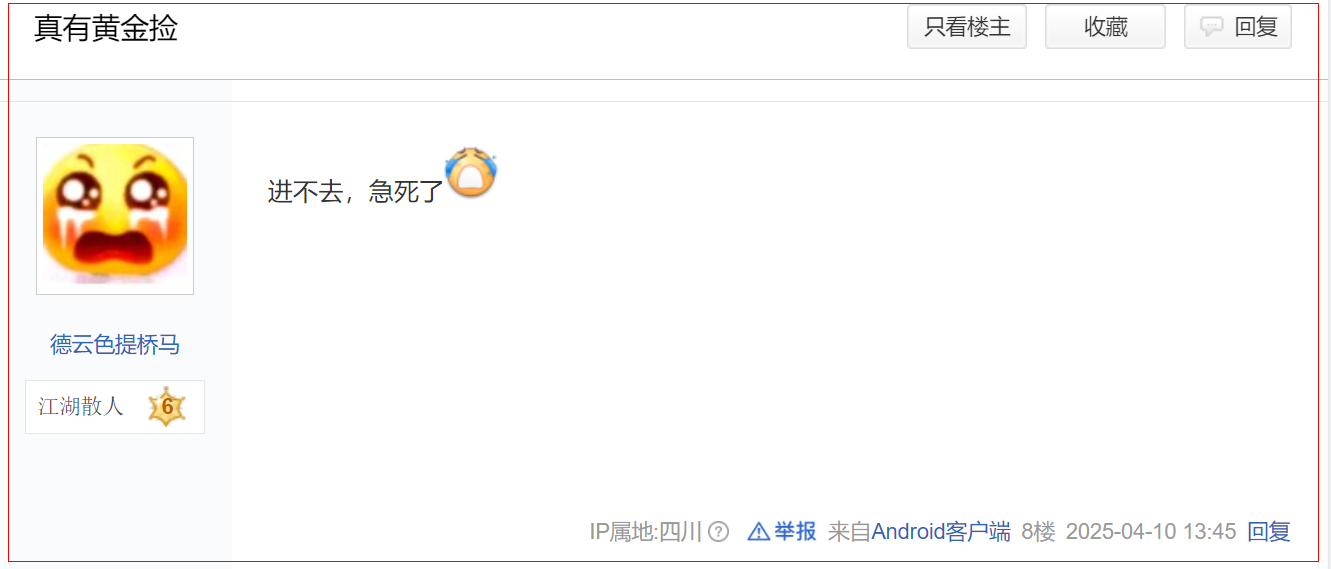Open the Android客户端 link

[x=941, y=532]
